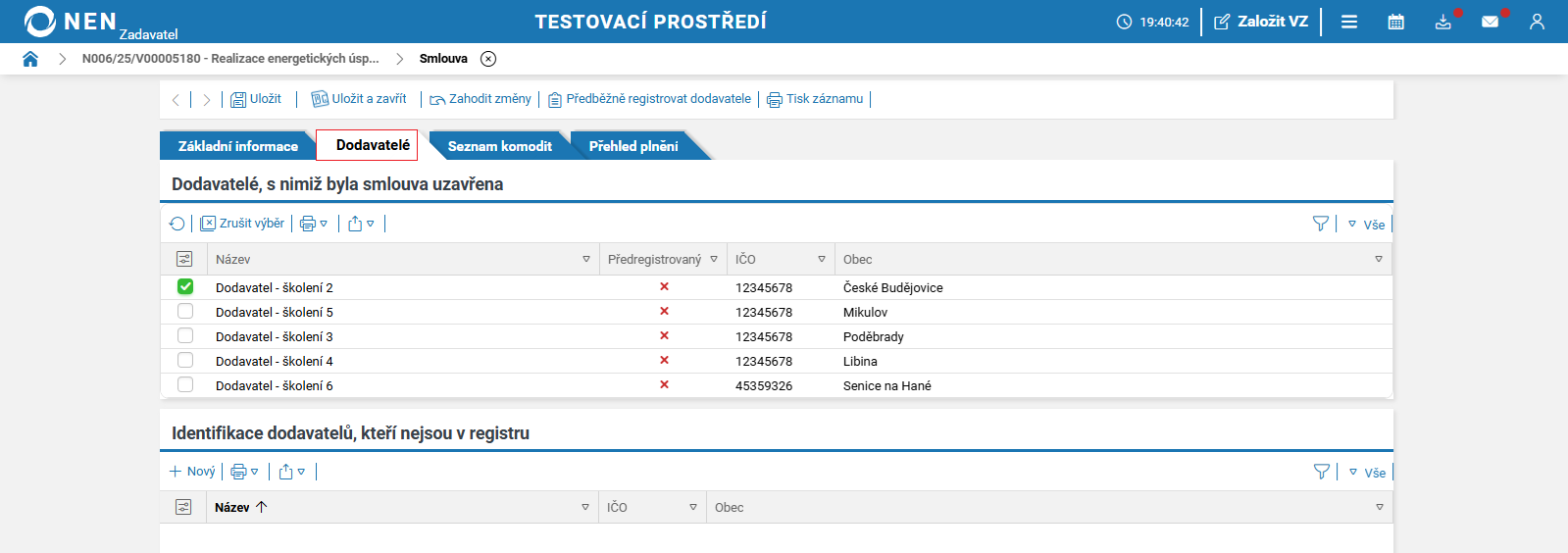Uncheck Dodavatel - školení 2 row

[x=185, y=286]
